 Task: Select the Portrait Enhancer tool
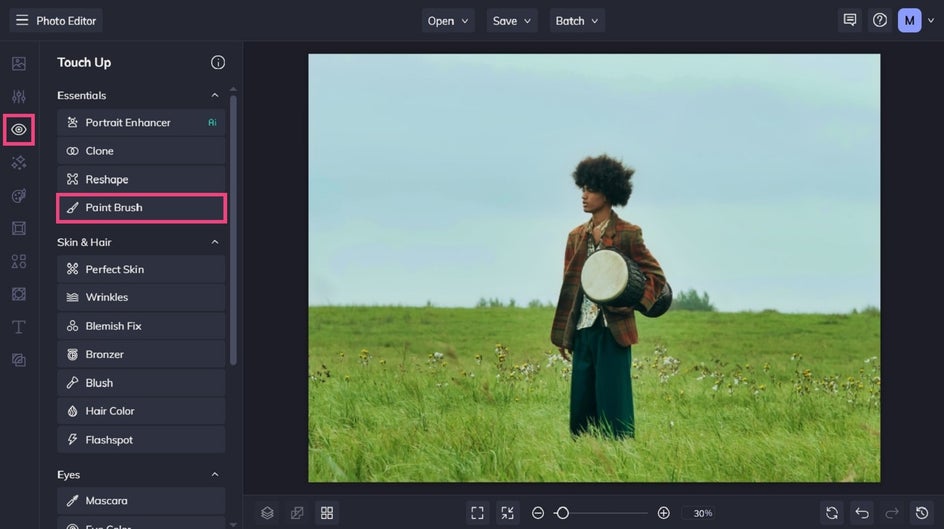(x=141, y=123)
